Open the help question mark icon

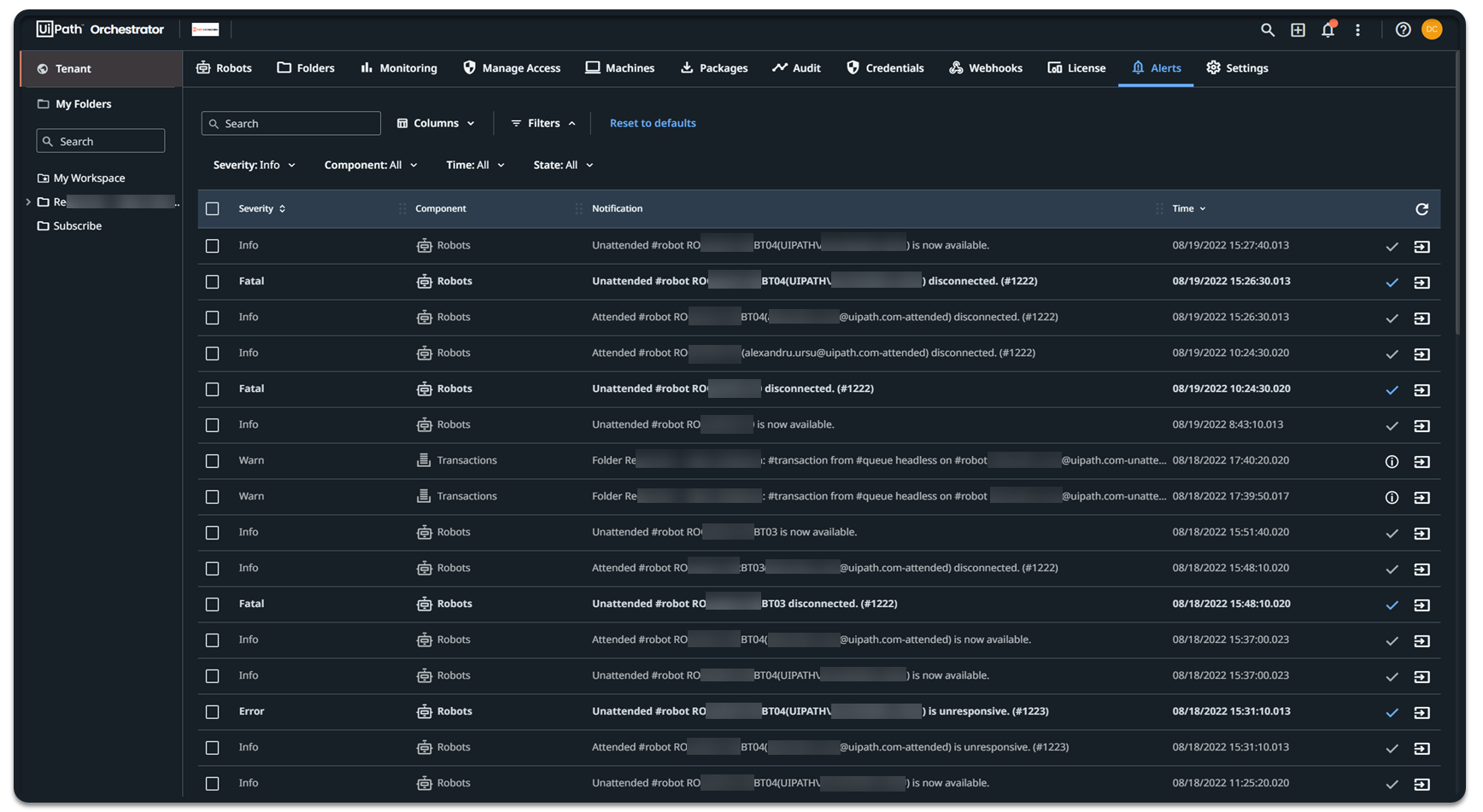(x=1403, y=30)
